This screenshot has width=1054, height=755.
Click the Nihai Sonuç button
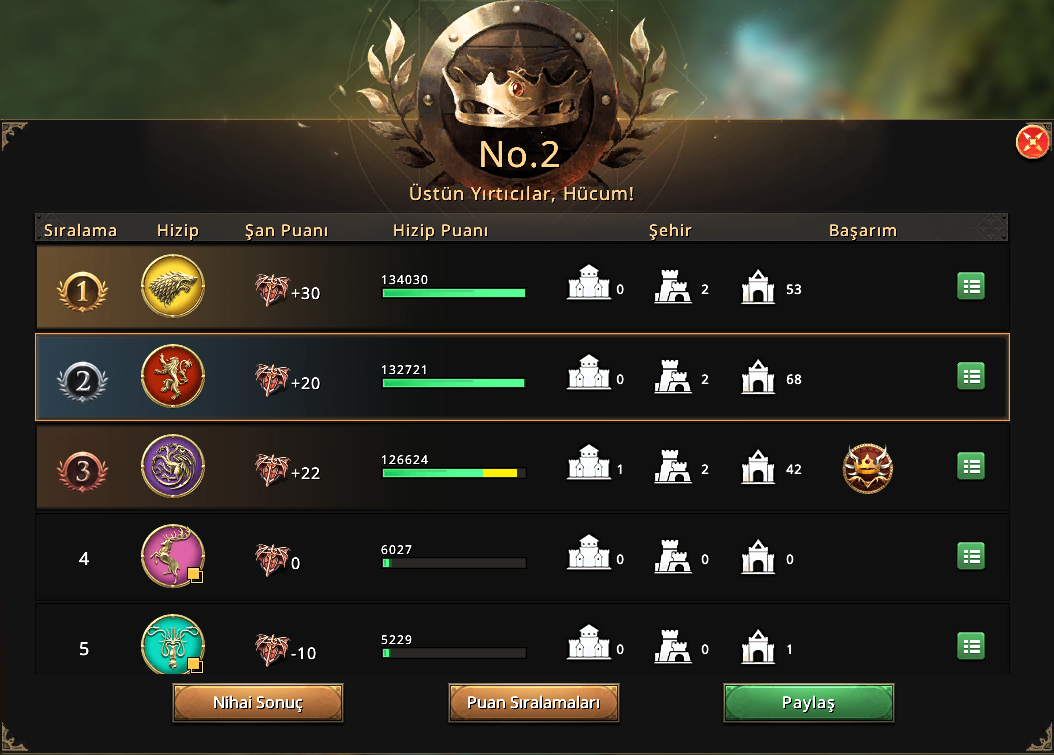[x=258, y=703]
